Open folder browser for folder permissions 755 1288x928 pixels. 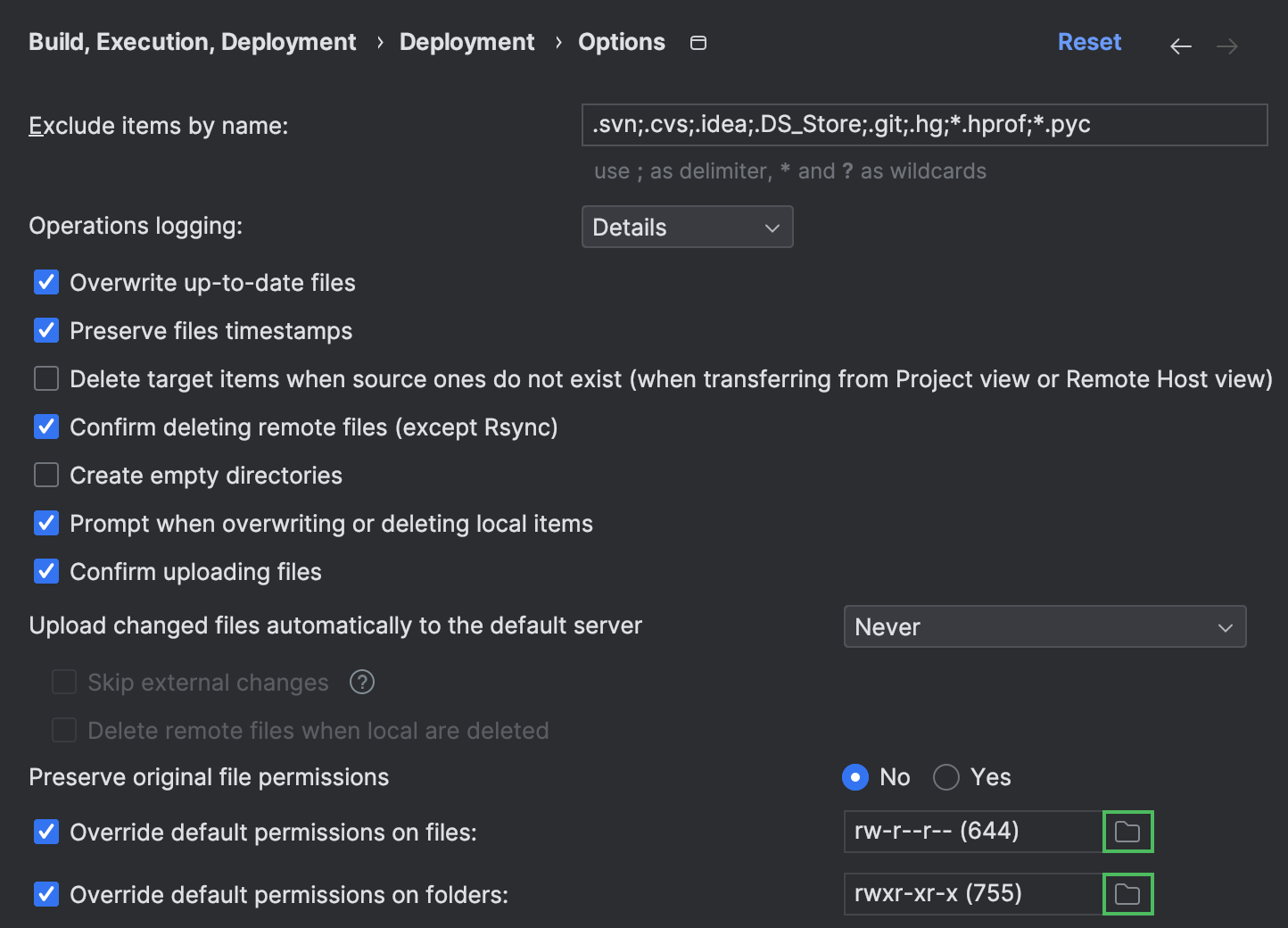1127,893
